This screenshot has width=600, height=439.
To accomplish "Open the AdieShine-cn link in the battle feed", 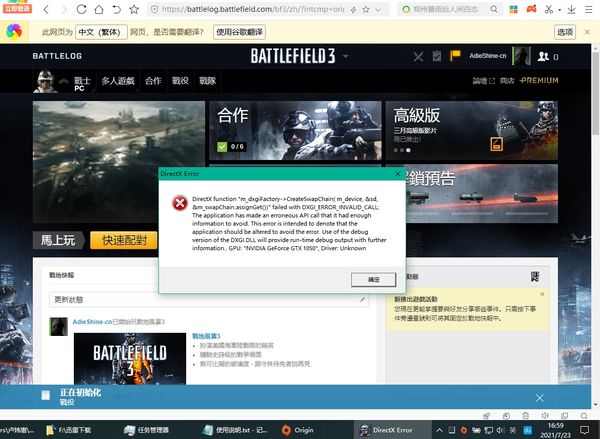I will coord(92,322).
